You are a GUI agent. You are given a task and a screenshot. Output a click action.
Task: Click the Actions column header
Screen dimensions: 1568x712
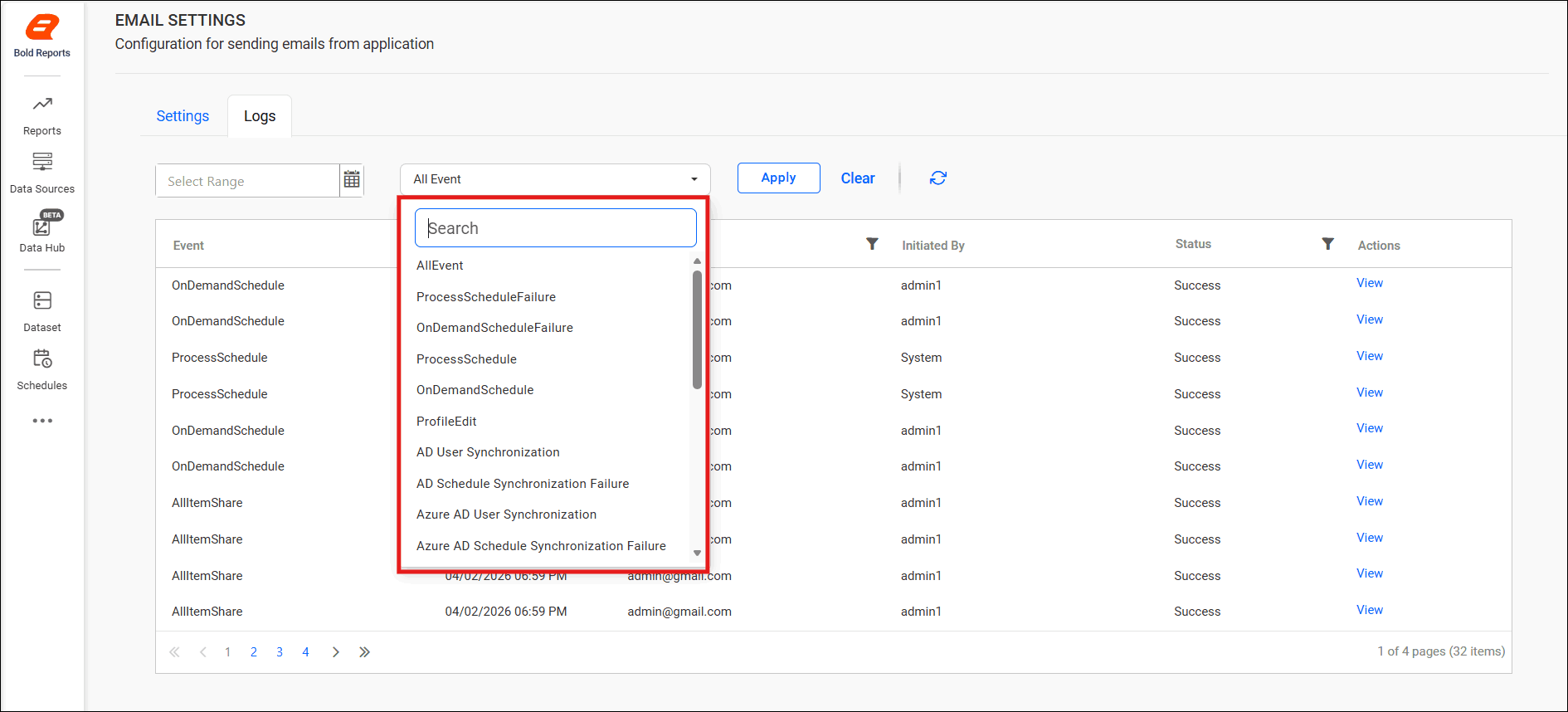point(1379,246)
